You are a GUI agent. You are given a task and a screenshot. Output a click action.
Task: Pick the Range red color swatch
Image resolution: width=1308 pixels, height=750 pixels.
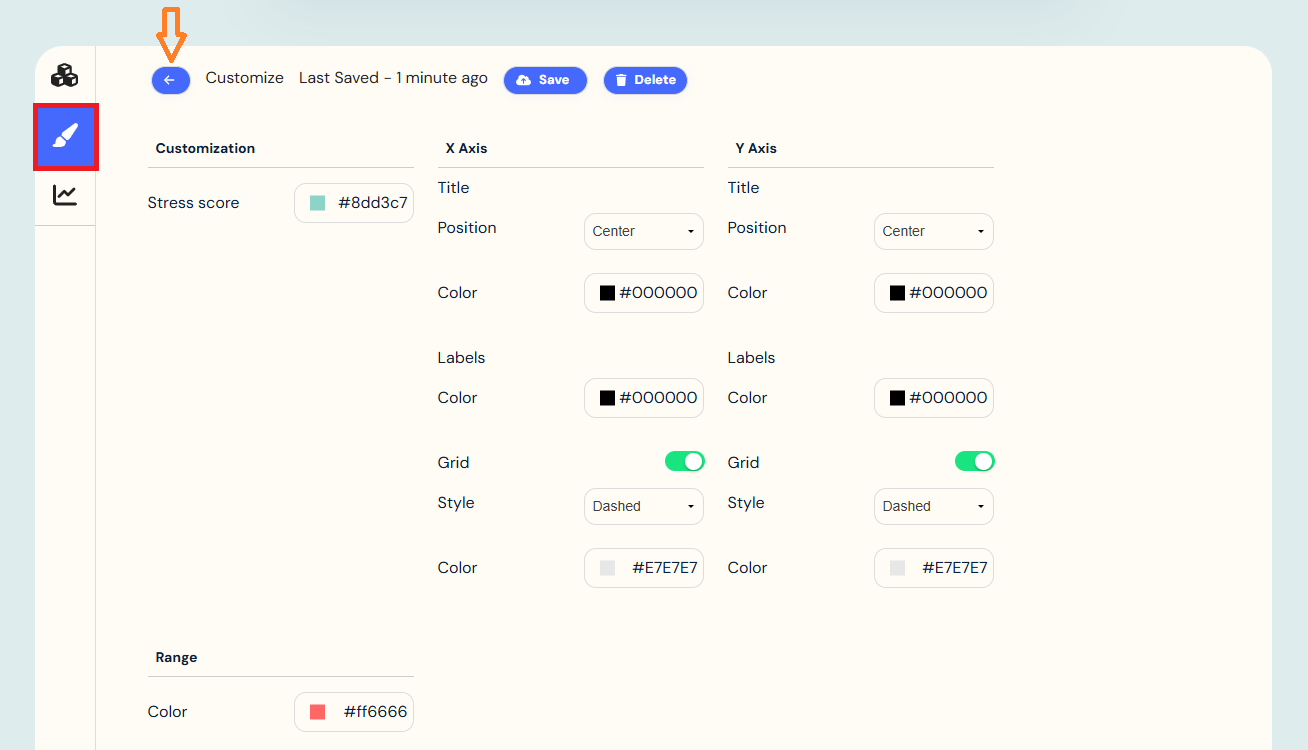click(x=317, y=712)
